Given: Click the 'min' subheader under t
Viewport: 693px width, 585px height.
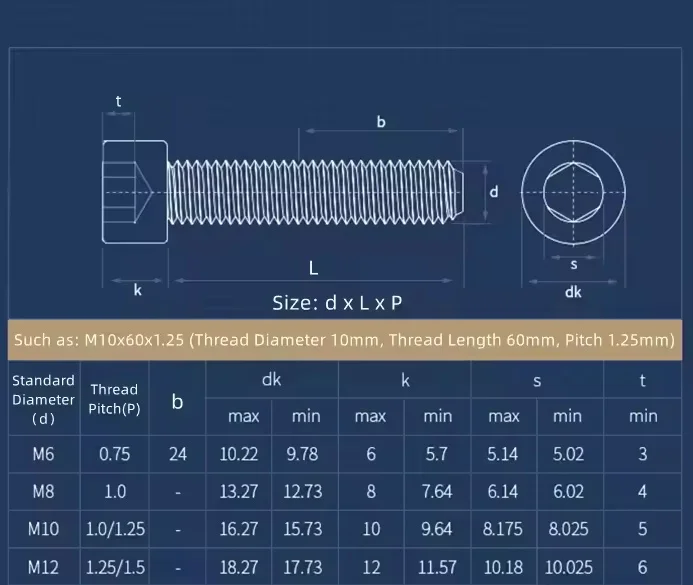Looking at the screenshot, I should (x=643, y=416).
